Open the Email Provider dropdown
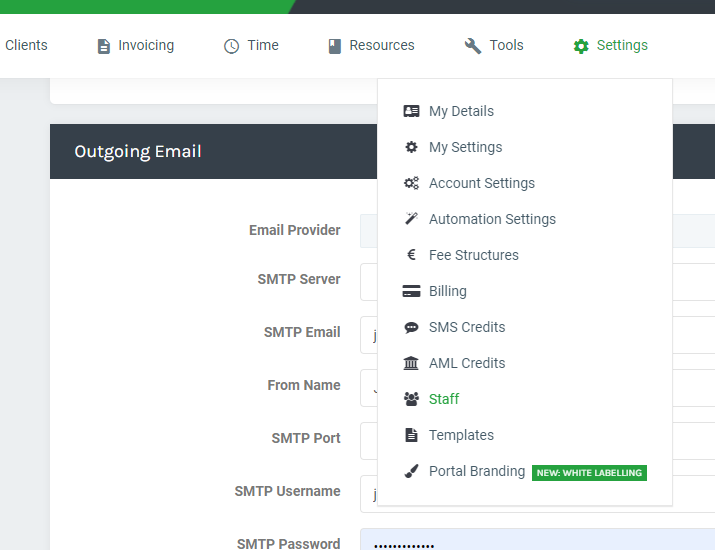The width and height of the screenshot is (715, 550). click(x=537, y=231)
